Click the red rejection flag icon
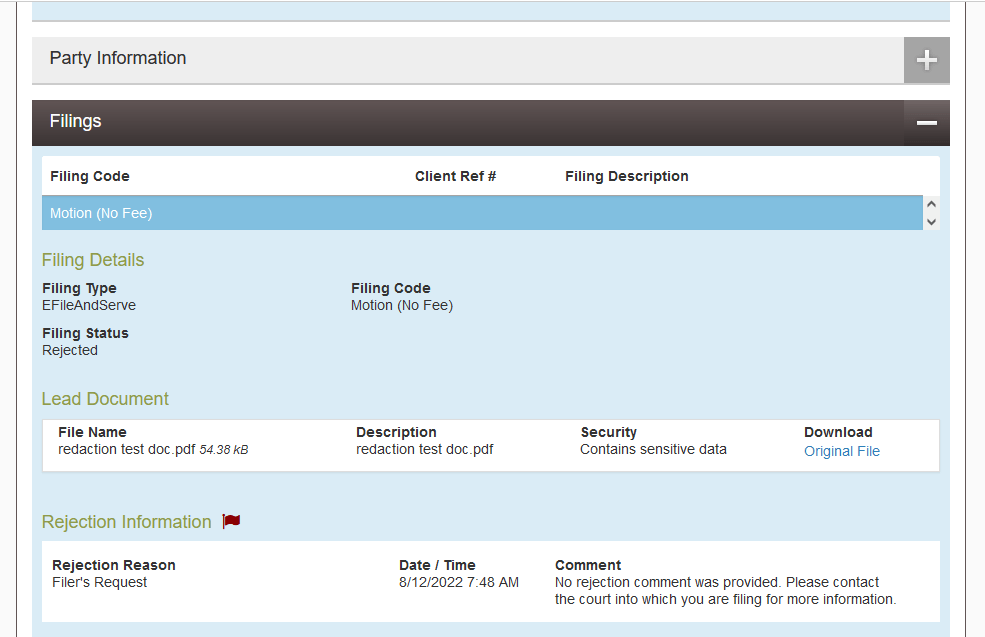 231,521
